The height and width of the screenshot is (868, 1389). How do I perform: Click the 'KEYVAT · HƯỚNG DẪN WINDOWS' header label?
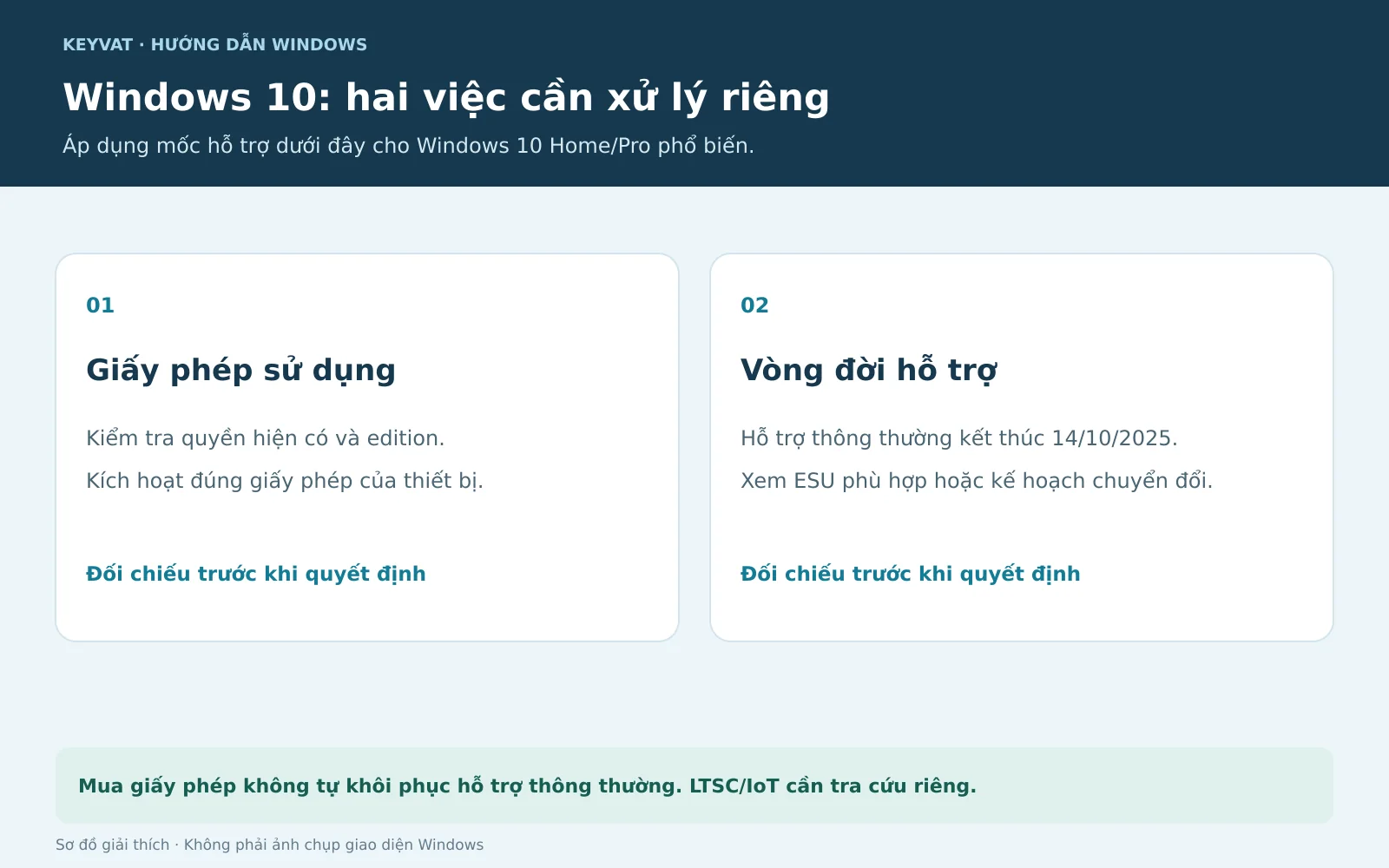[214, 44]
